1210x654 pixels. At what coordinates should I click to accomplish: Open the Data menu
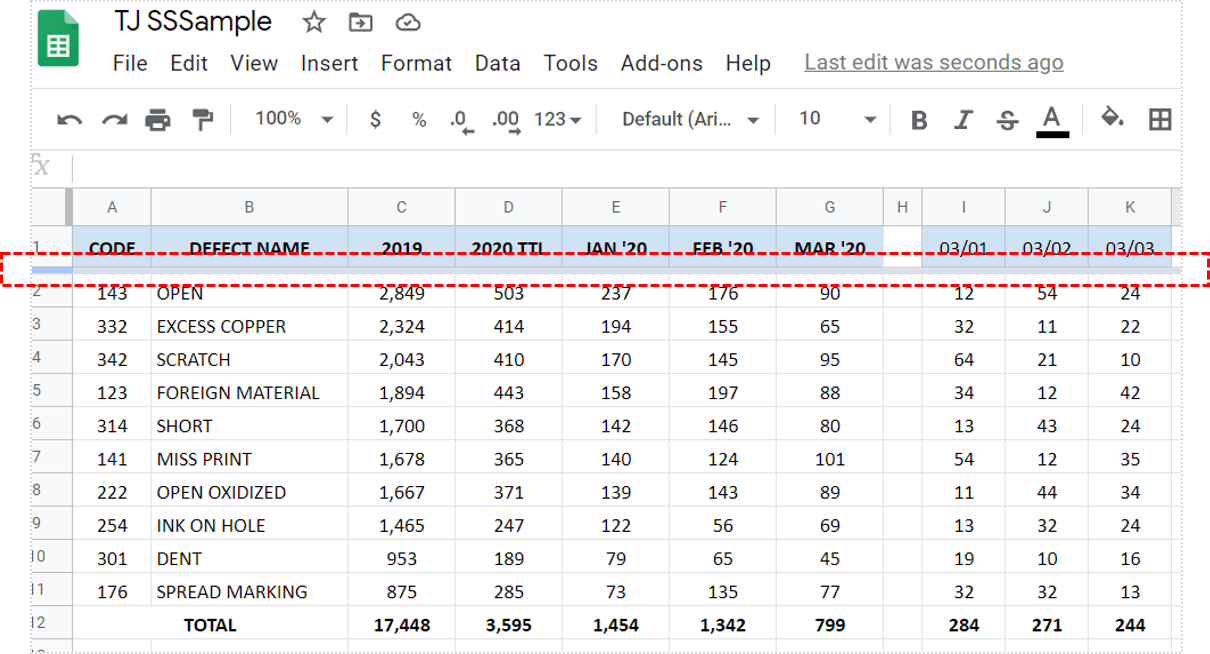(497, 63)
